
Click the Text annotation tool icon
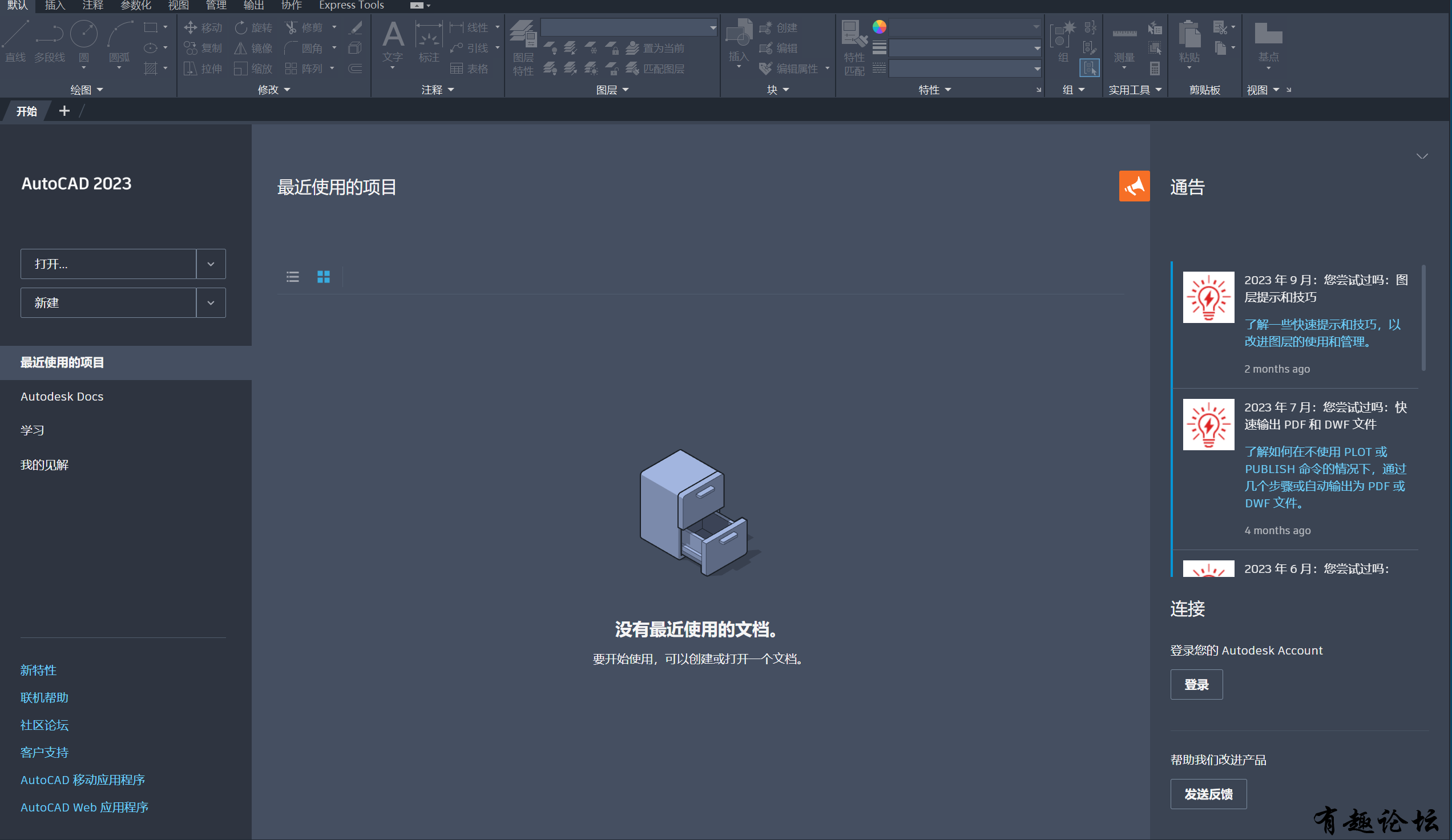pos(393,36)
